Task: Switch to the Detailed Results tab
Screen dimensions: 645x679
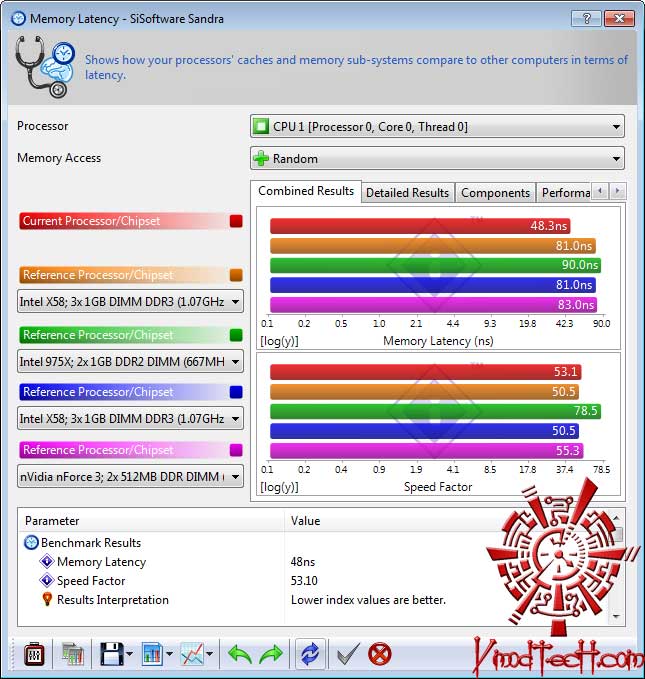Action: [408, 193]
